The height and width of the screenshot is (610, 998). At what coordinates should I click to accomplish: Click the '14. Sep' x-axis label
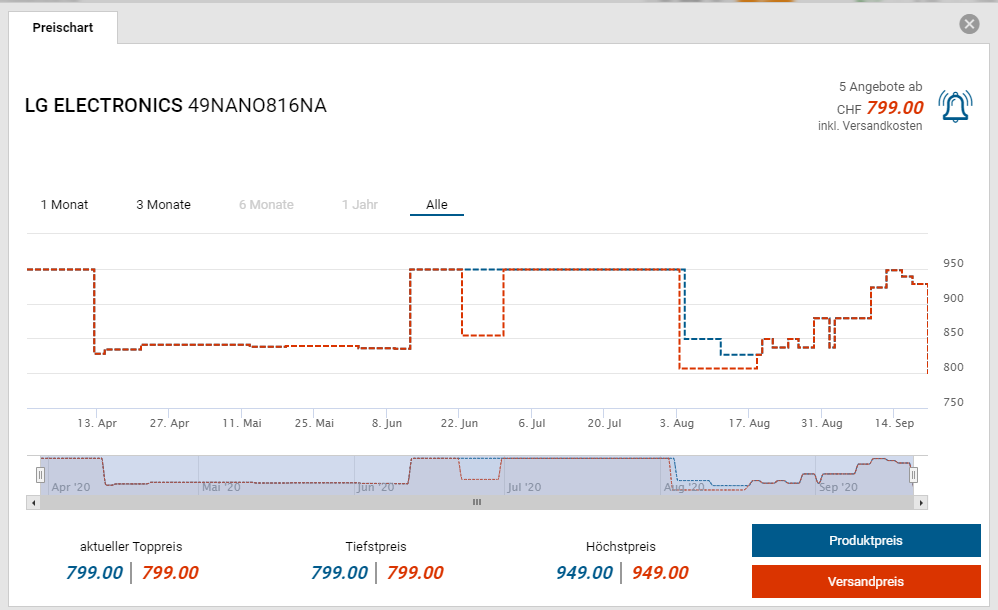click(x=894, y=423)
